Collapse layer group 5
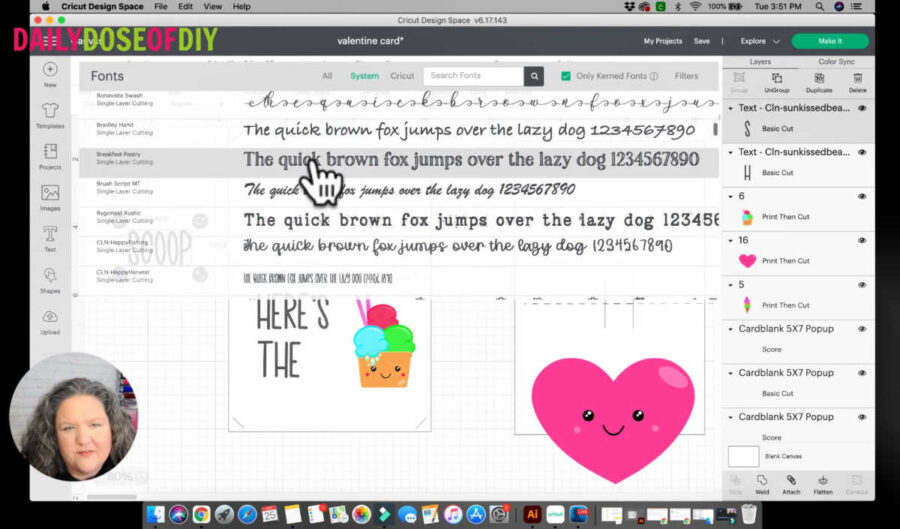This screenshot has width=900, height=529. (731, 285)
